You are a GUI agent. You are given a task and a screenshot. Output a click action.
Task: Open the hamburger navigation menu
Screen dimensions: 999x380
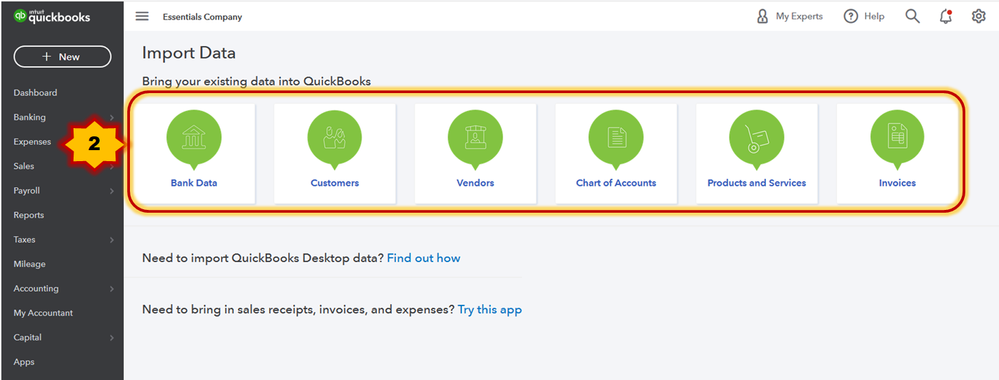pos(142,17)
